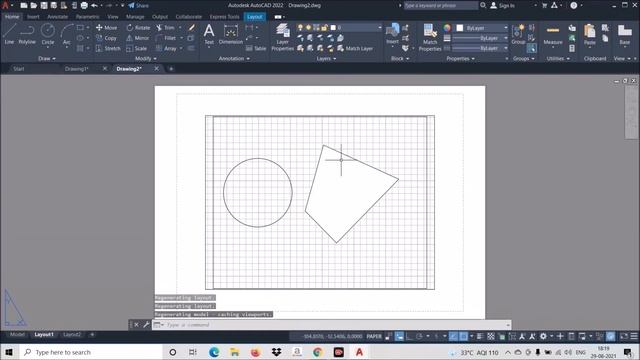
Task: Click the Erase pencil icon in Modify
Action: click(x=191, y=27)
